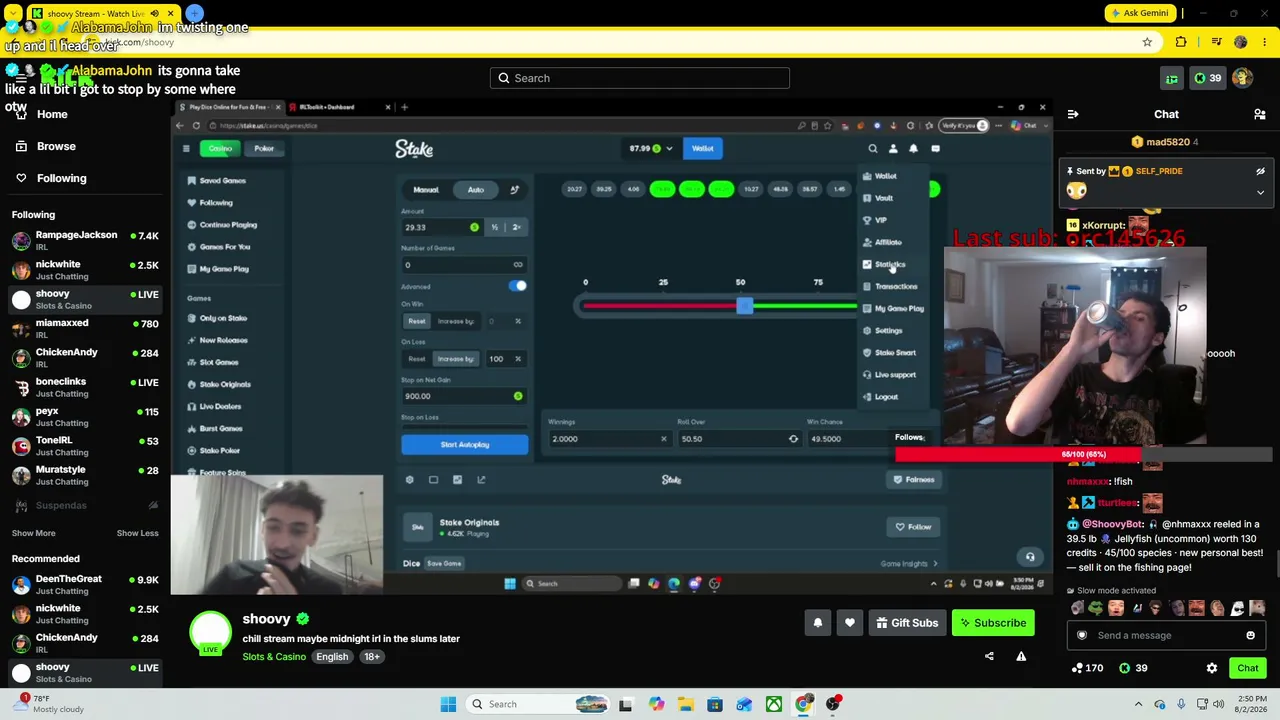Open miamaxxed's channel in Following list
Image resolution: width=1280 pixels, height=720 pixels.
tap(85, 329)
